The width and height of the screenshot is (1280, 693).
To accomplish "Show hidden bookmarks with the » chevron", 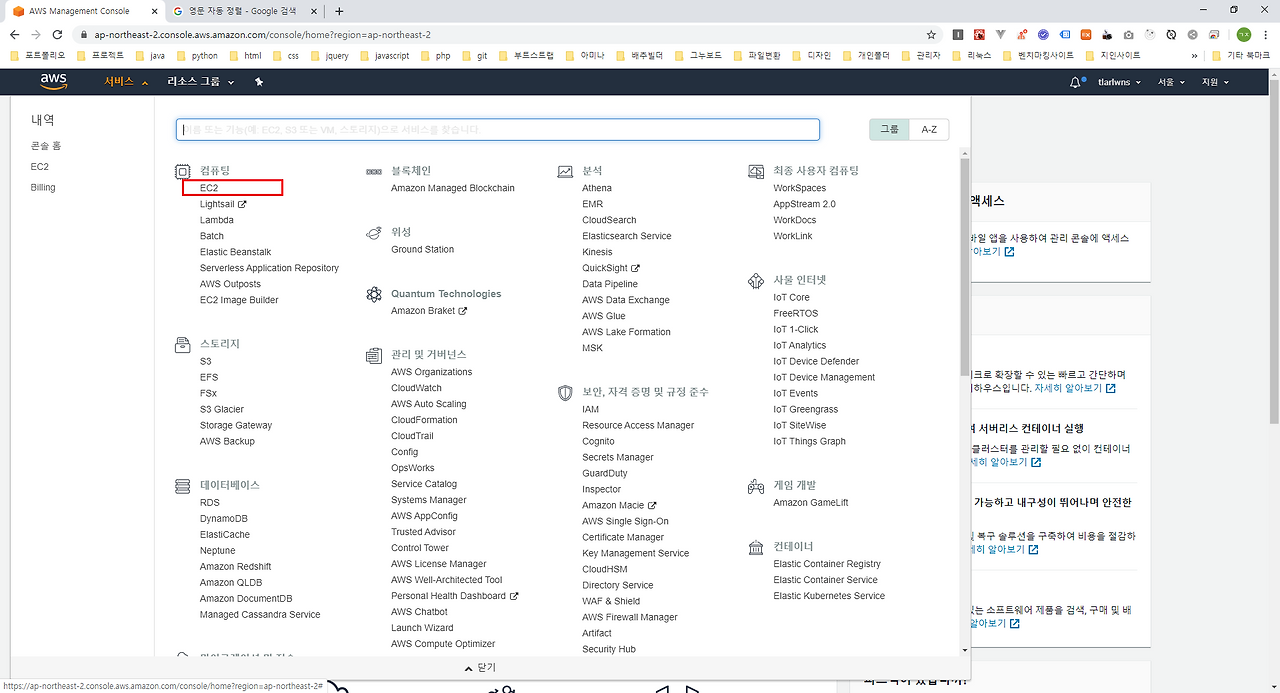I will (x=1194, y=56).
